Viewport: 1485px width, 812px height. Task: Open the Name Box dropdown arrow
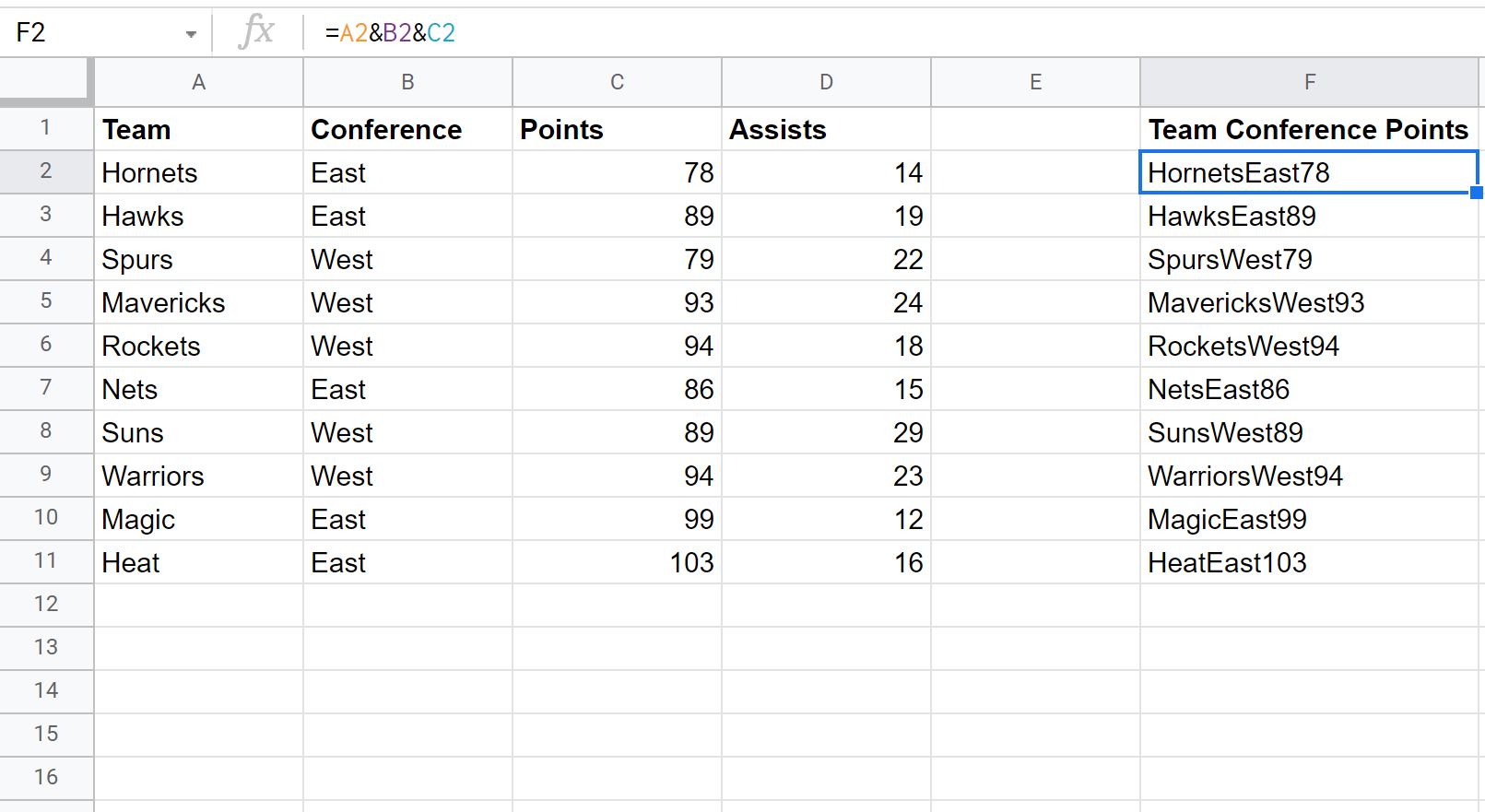191,34
